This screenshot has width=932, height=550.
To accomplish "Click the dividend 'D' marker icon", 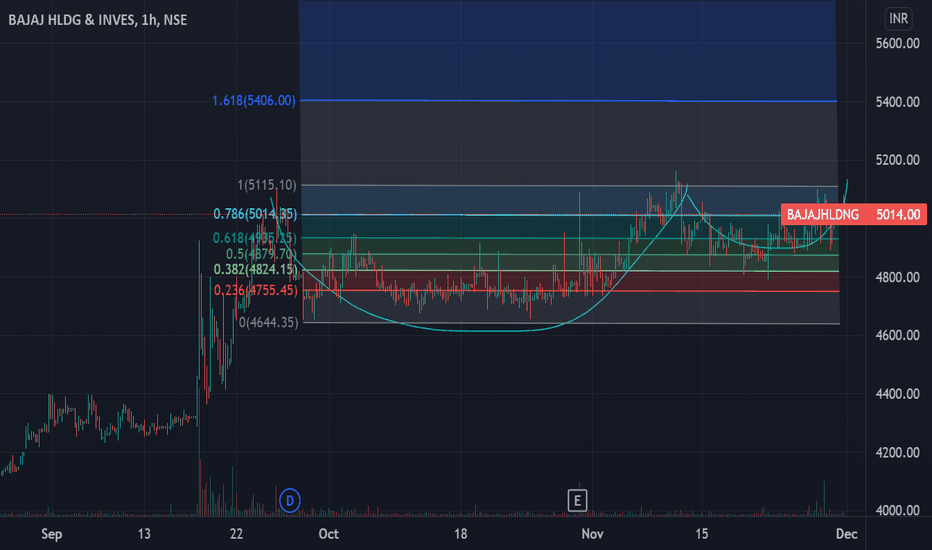I will (289, 501).
